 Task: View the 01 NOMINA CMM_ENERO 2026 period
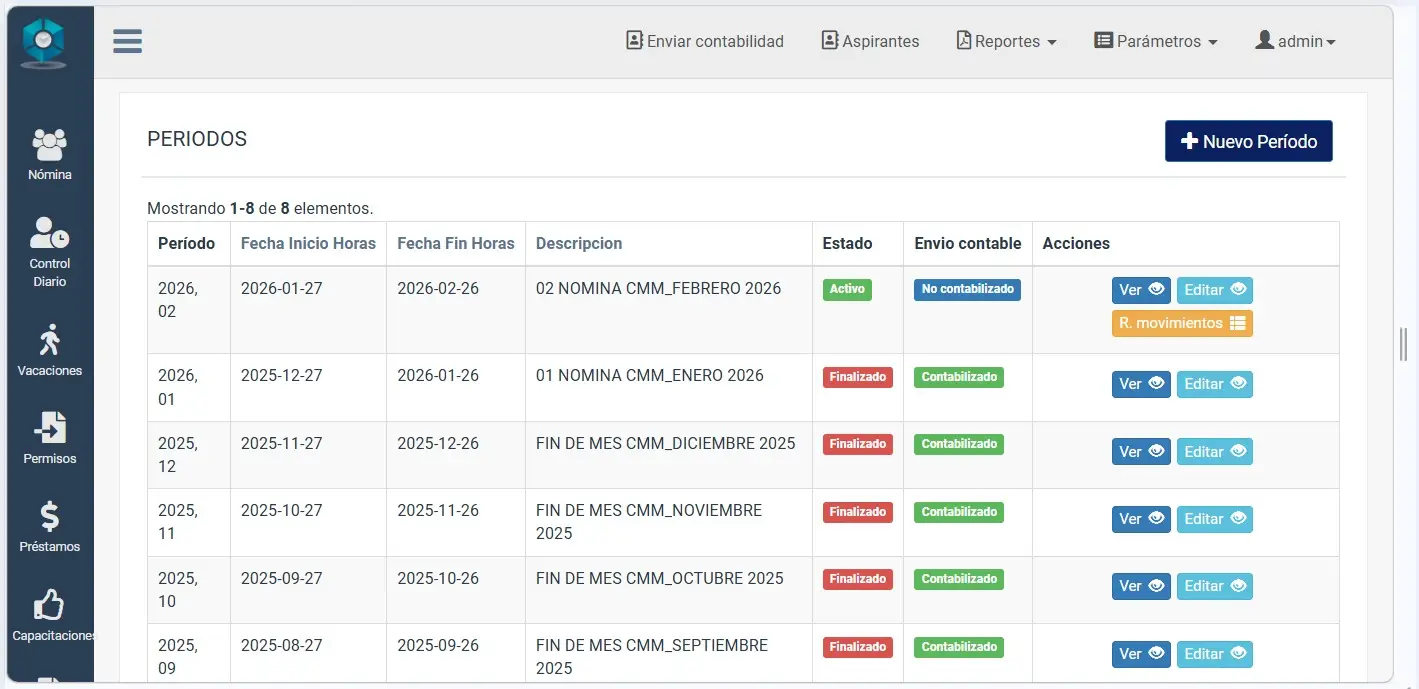click(x=1140, y=384)
